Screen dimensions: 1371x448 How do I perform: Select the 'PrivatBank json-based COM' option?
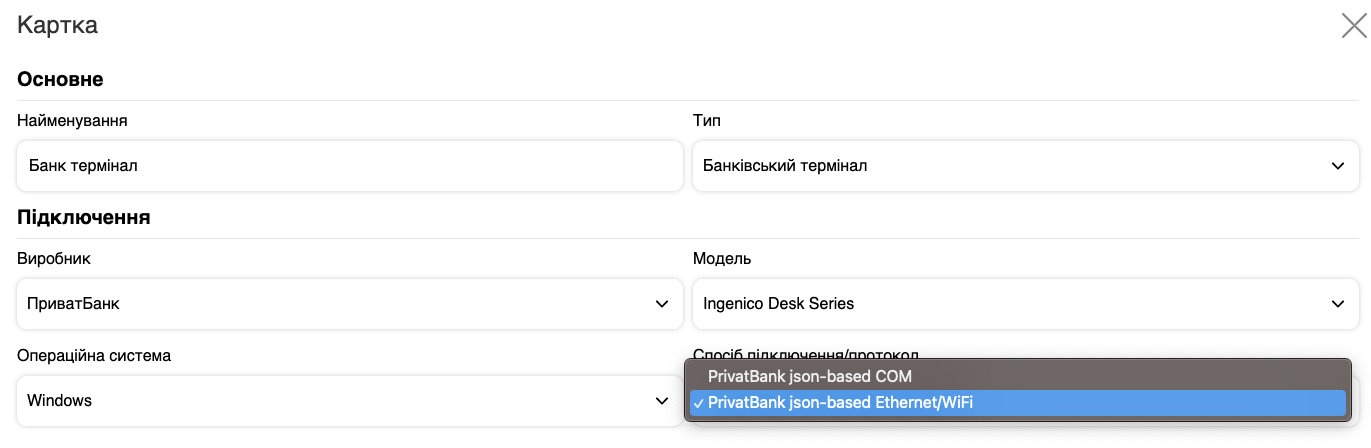(x=809, y=377)
